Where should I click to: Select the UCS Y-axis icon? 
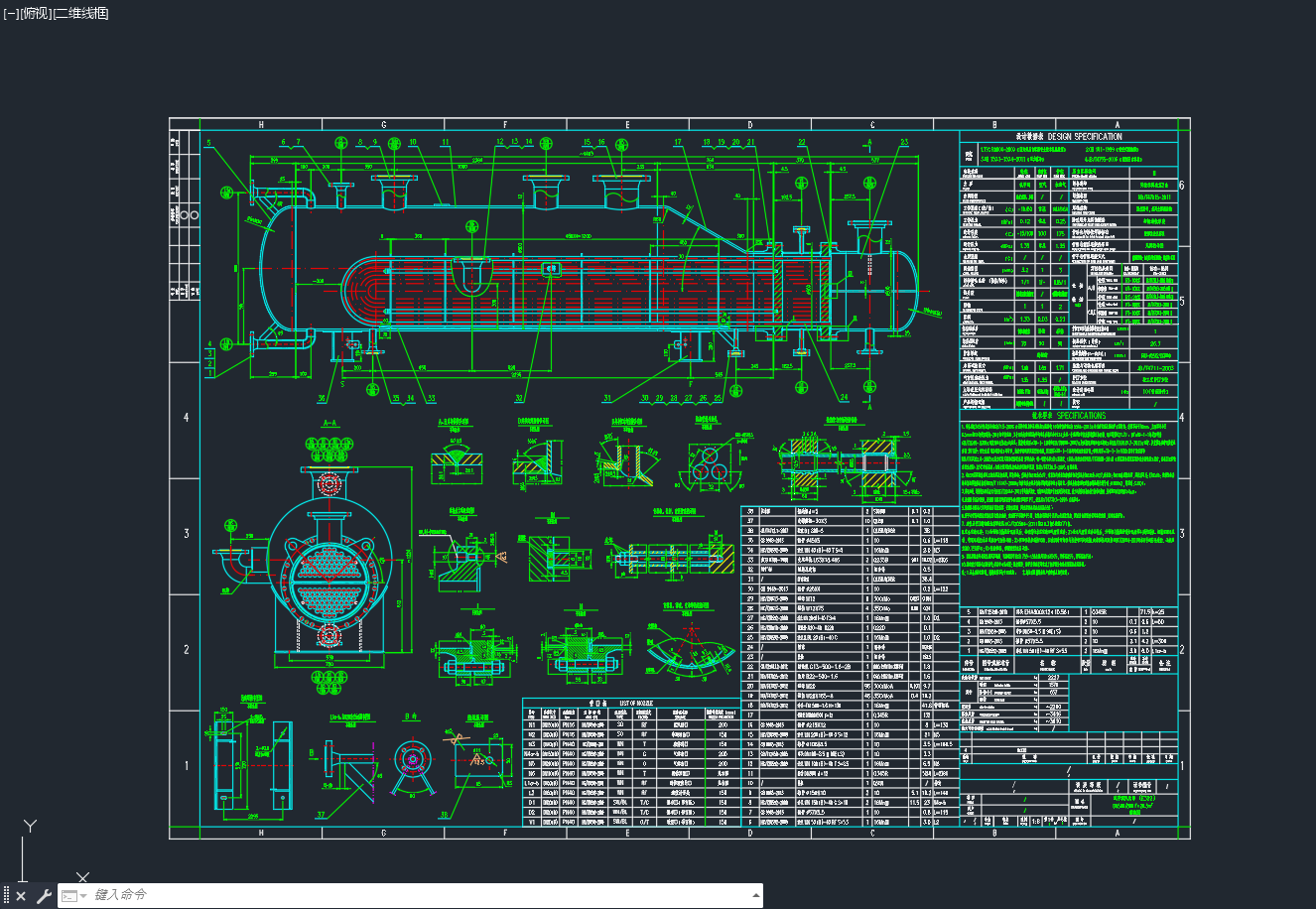coord(31,826)
